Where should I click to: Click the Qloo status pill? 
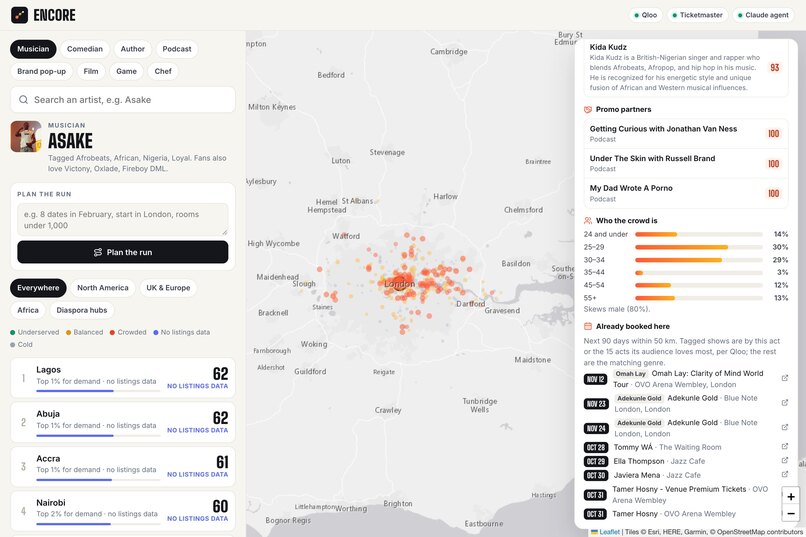click(646, 15)
